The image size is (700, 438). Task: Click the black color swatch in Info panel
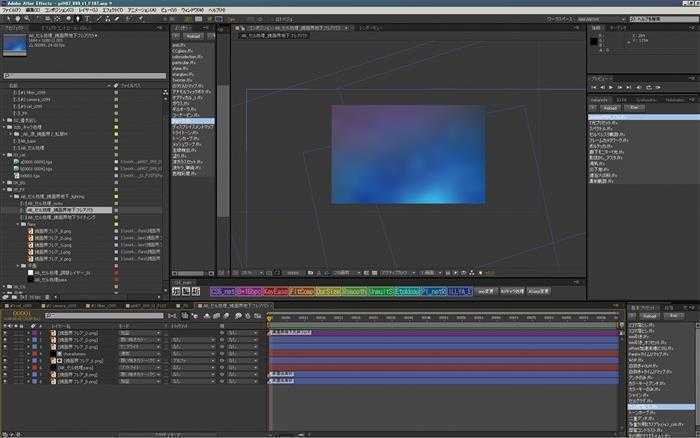(594, 42)
